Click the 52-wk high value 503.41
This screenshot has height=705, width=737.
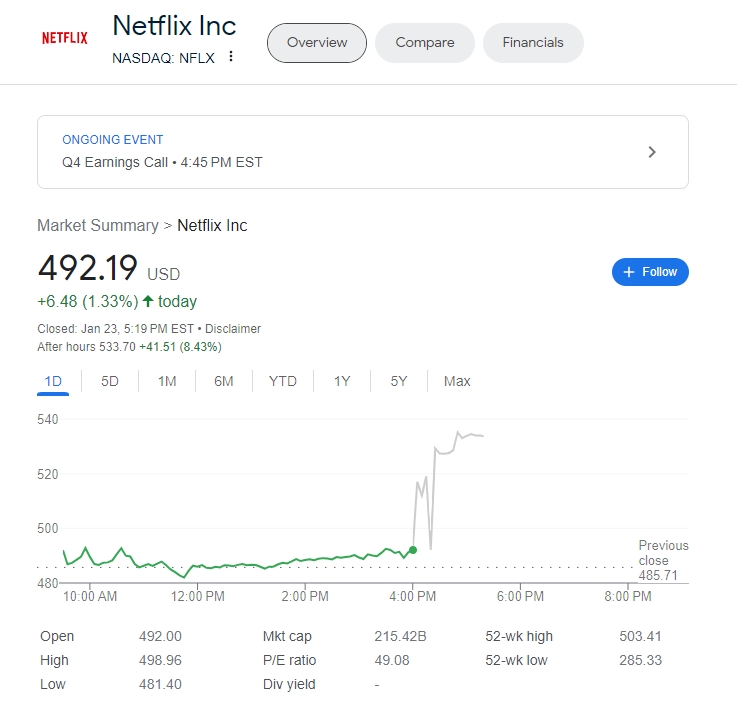[x=640, y=636]
